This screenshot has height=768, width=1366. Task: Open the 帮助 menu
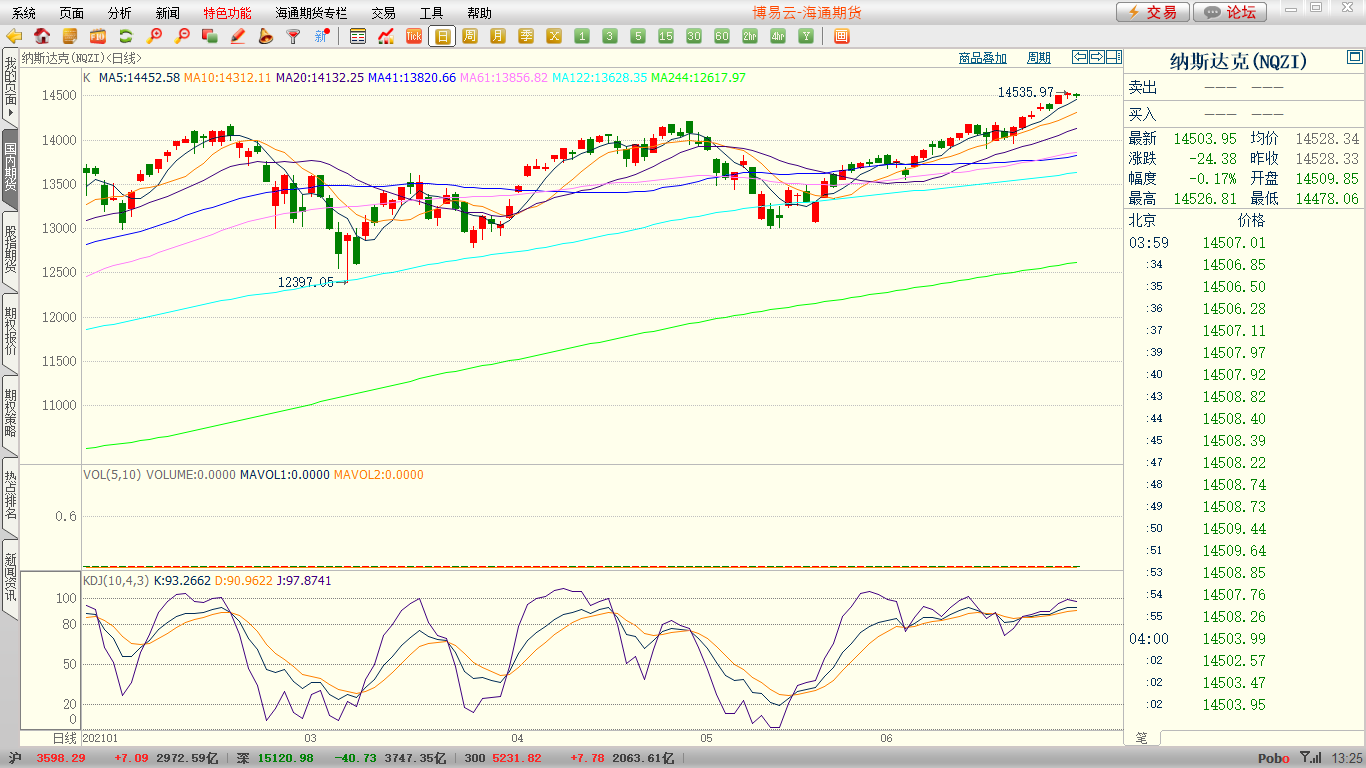click(x=479, y=13)
